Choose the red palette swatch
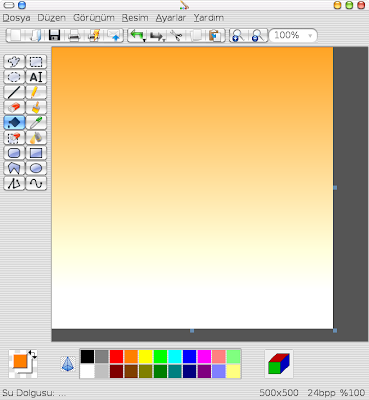 [x=116, y=356]
